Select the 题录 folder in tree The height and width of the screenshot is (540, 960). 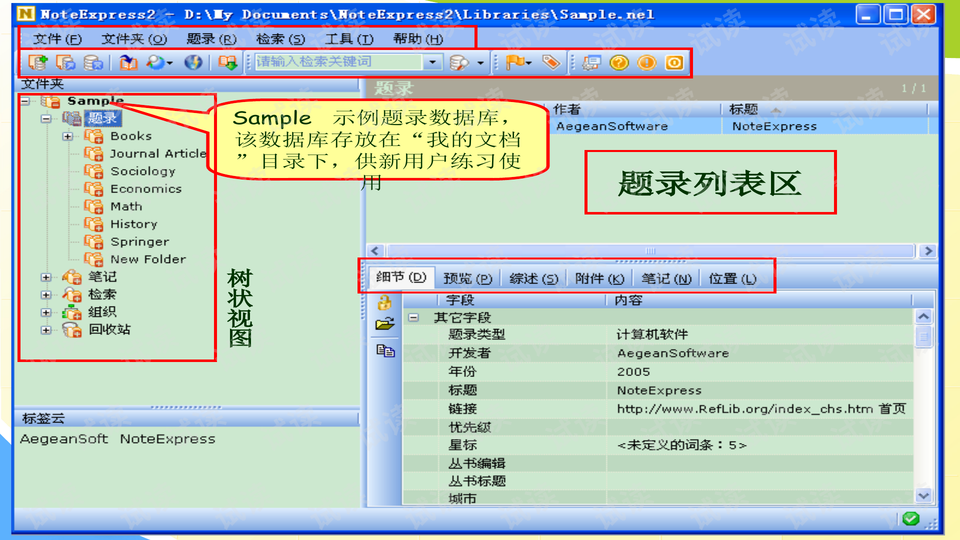(102, 118)
